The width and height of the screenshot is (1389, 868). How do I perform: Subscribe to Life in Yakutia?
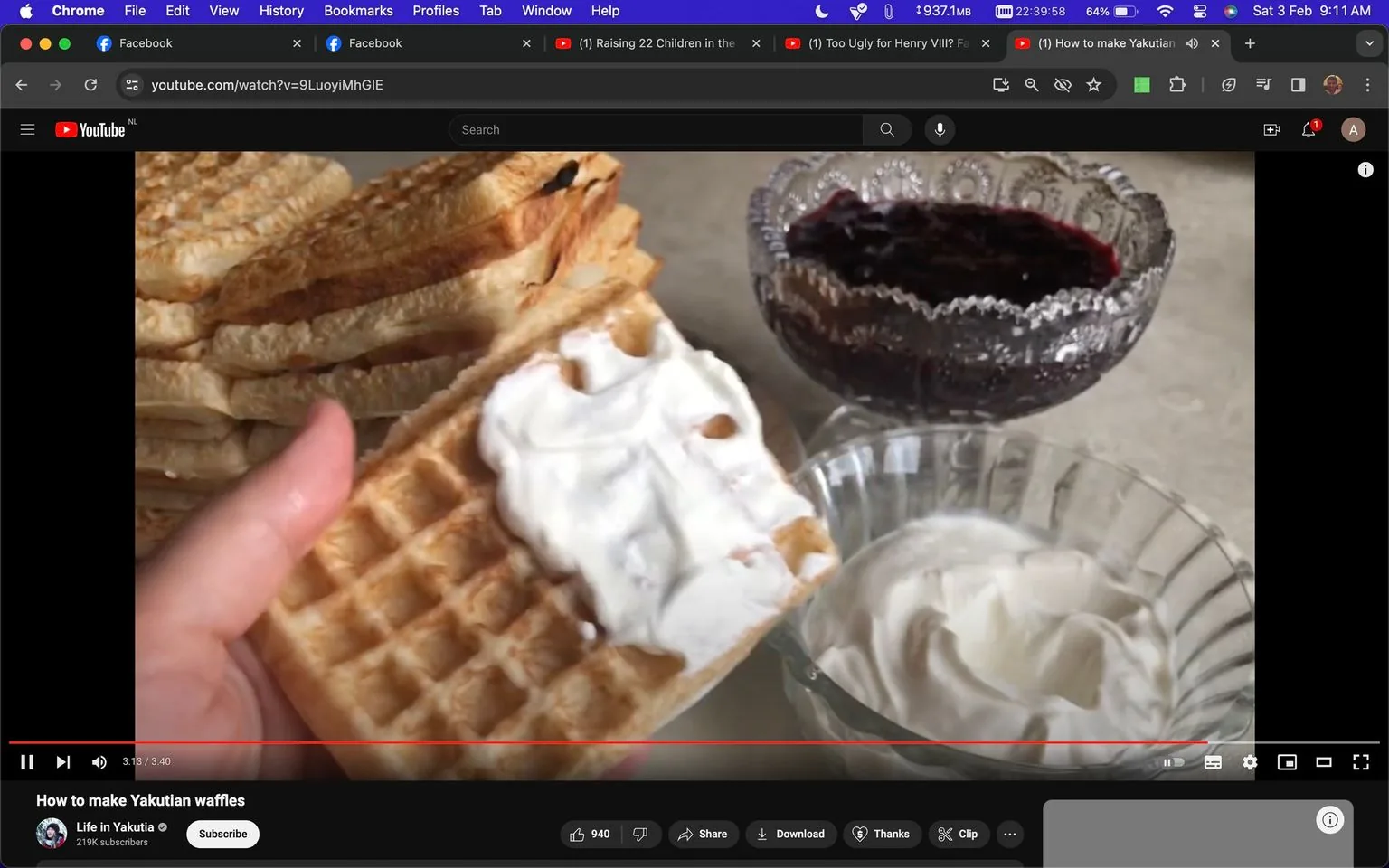[222, 834]
